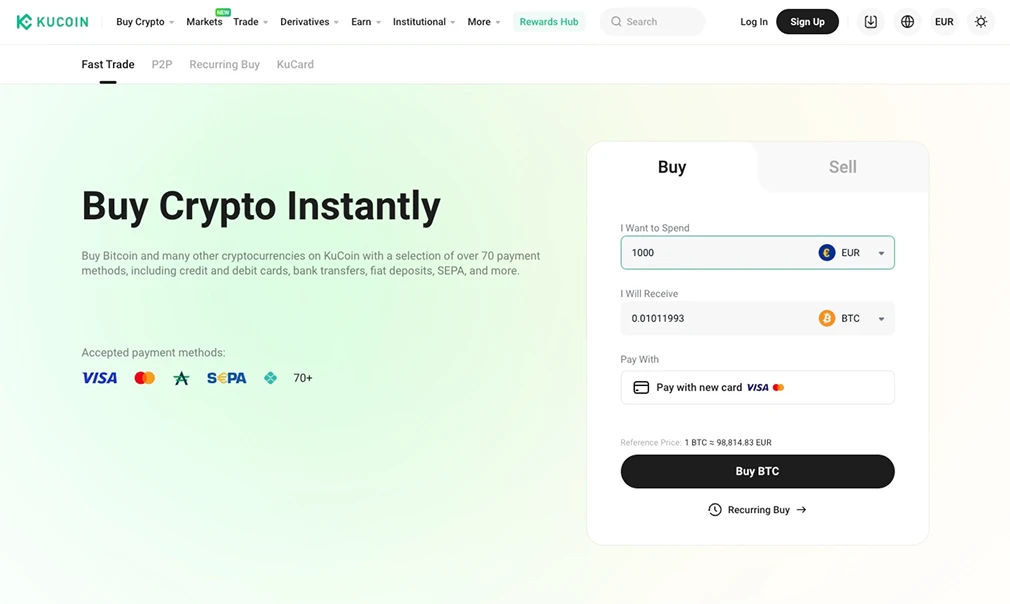Click the 1000 amount input field
Screen dimensions: 1010x604
(x=700, y=252)
